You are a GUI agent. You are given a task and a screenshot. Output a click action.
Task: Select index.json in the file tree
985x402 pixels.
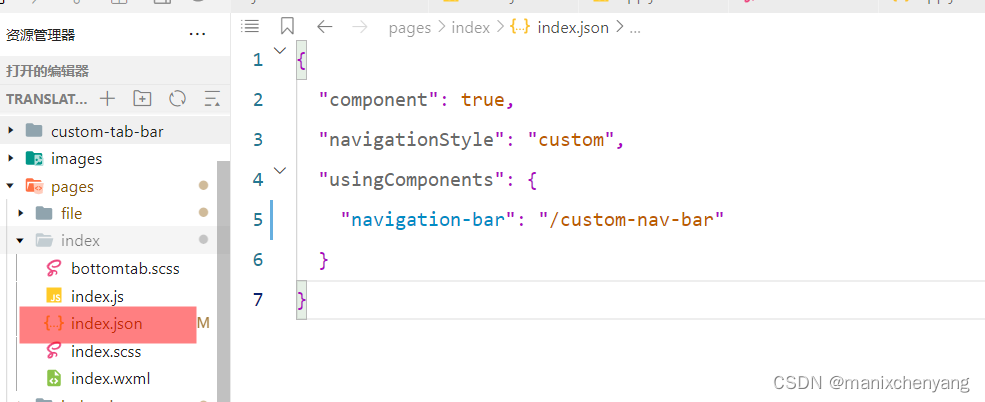click(108, 324)
